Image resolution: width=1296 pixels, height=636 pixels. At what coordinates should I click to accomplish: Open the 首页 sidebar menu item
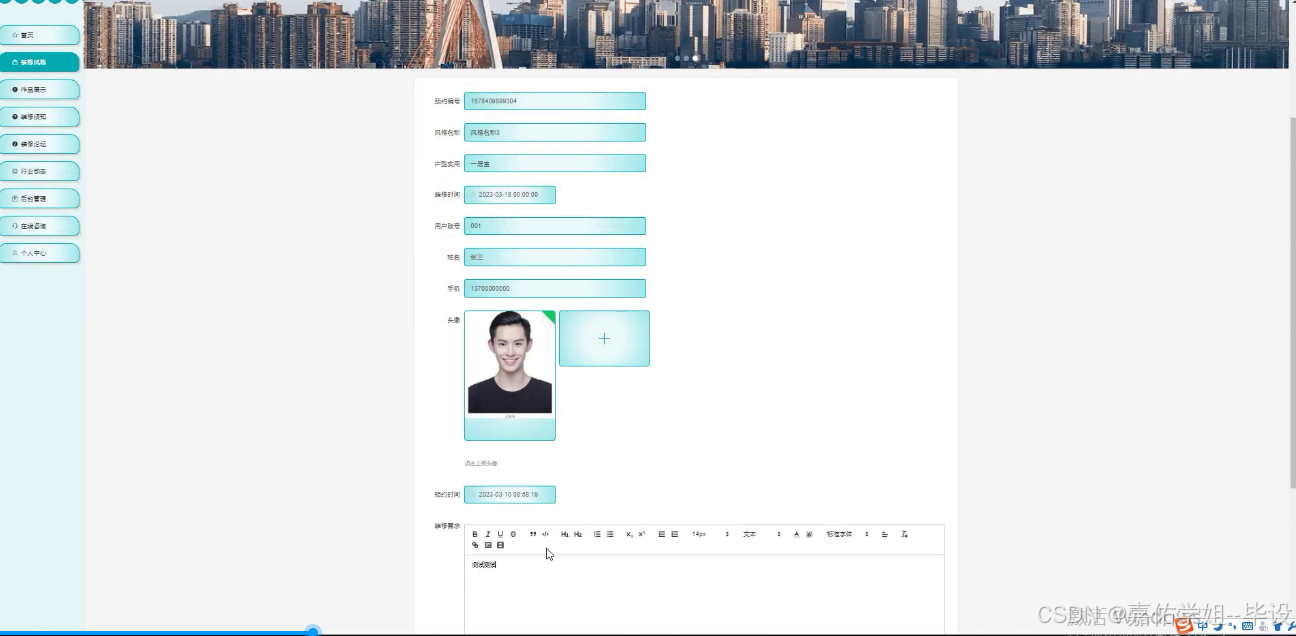[x=40, y=35]
